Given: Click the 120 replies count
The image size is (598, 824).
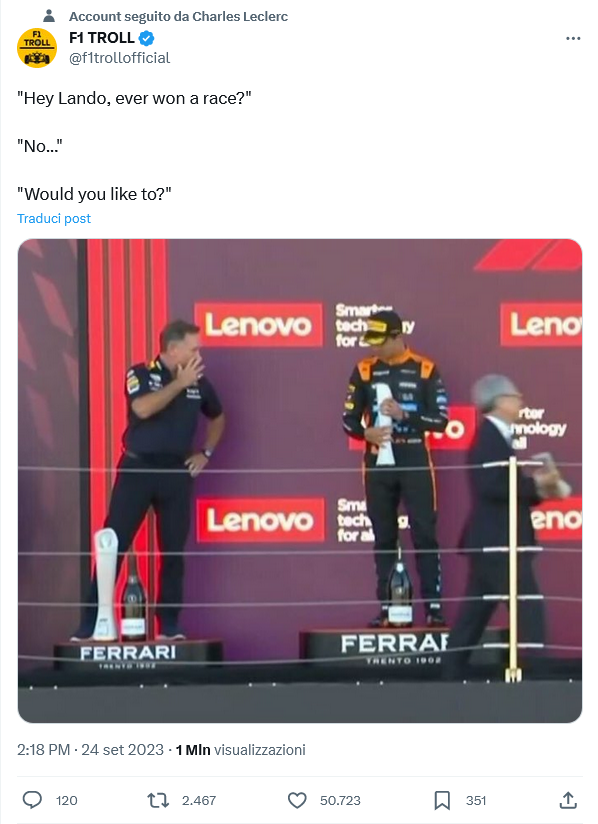Looking at the screenshot, I should pos(67,800).
